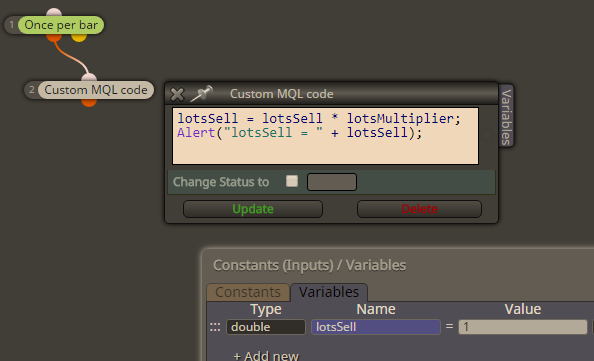Click + Add new variable link
594x361 pixels.
click(x=266, y=356)
